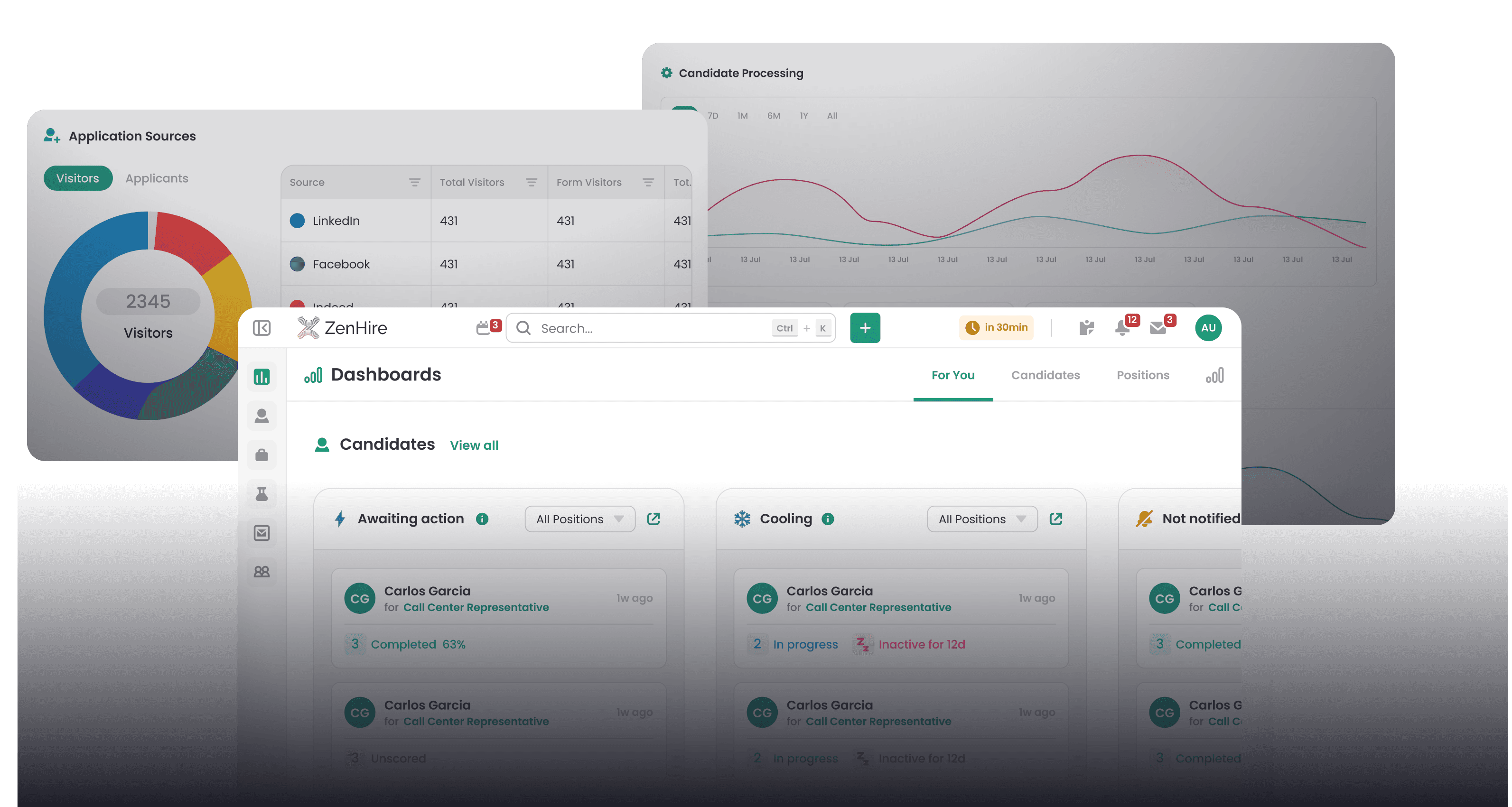Switch to the Candidates tab
Viewport: 1512px width, 807px height.
[1045, 375]
